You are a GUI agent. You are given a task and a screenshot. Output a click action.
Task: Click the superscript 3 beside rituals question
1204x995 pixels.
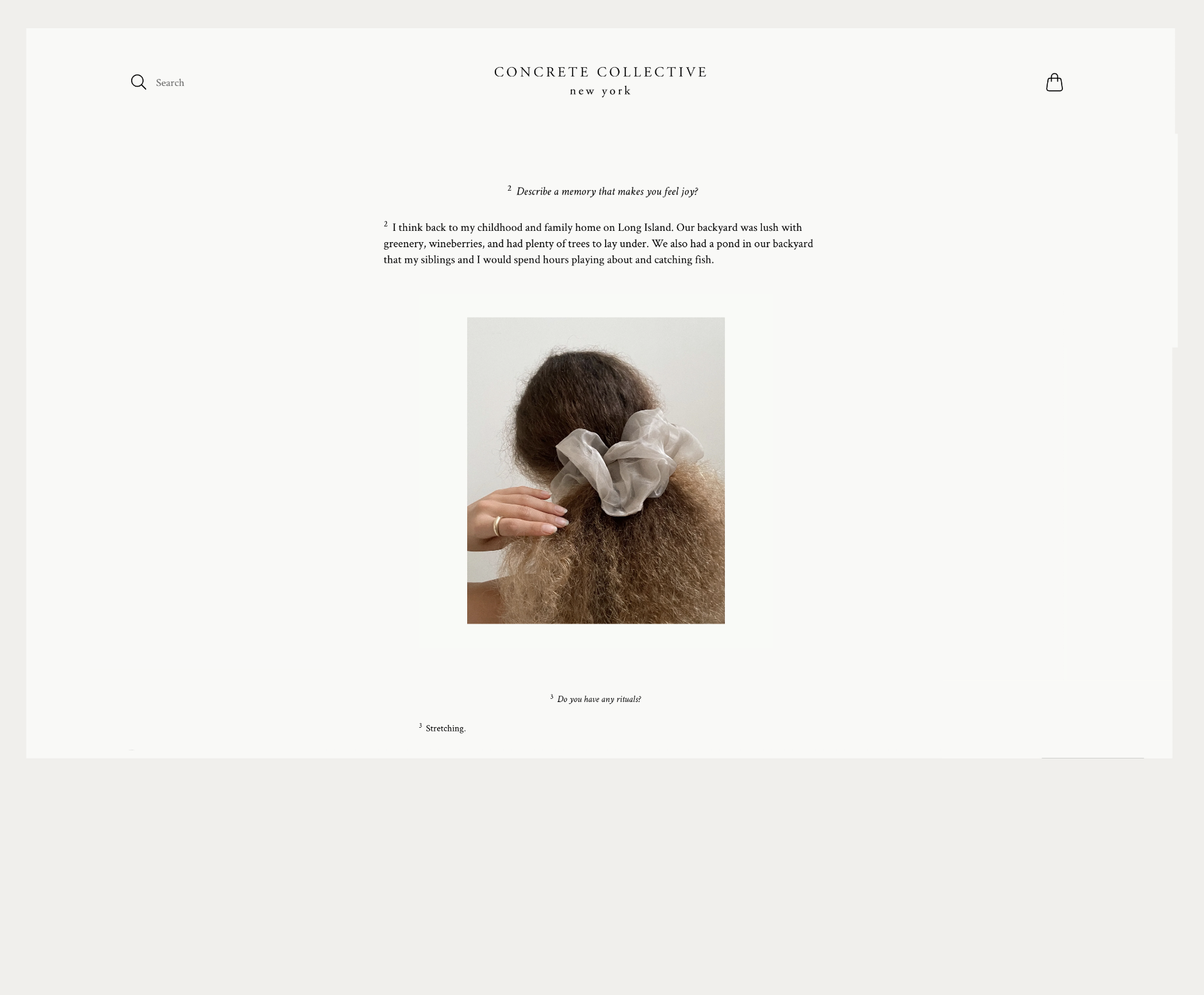(x=552, y=696)
